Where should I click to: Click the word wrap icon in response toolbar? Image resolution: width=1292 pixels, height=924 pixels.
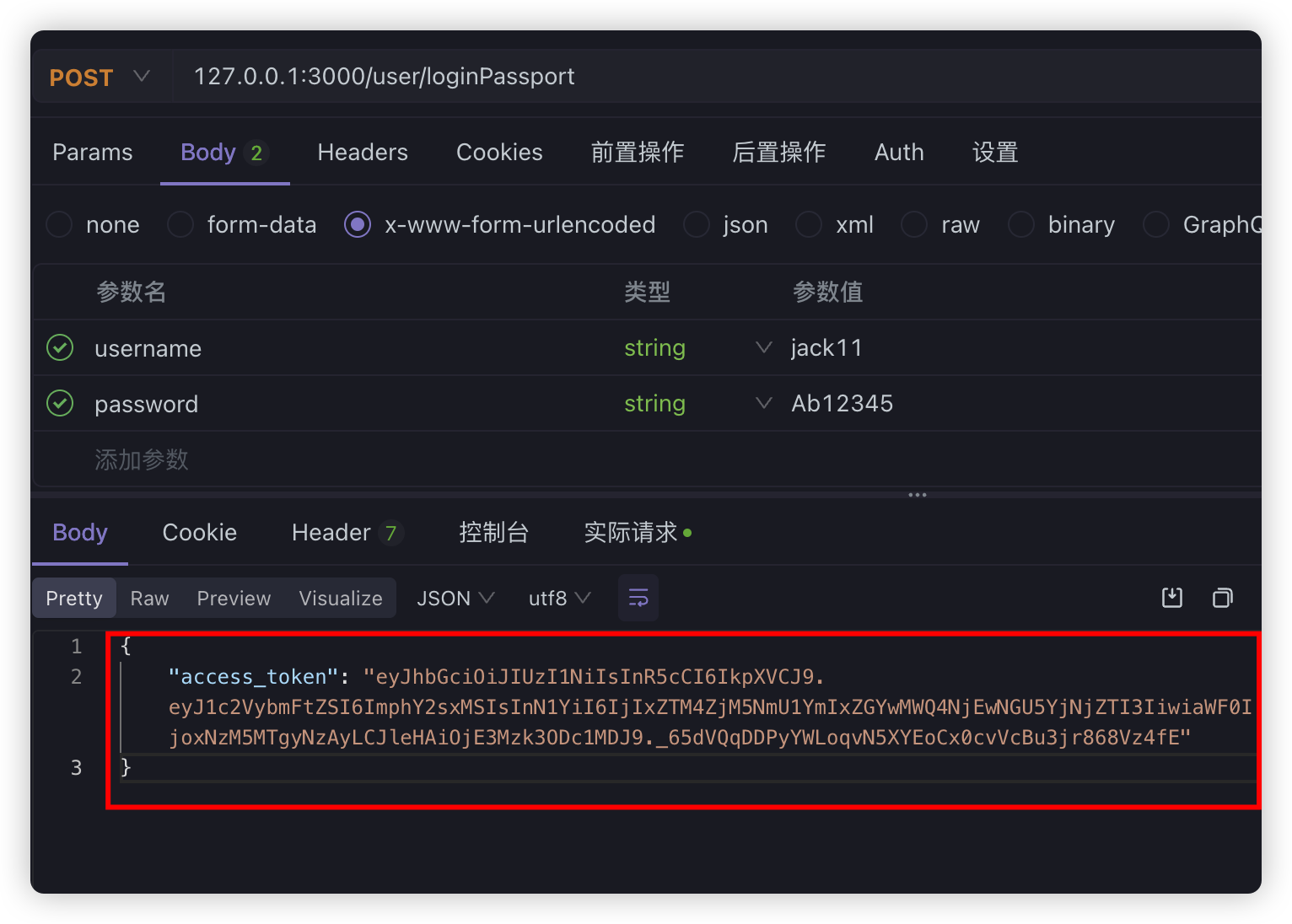(x=638, y=599)
